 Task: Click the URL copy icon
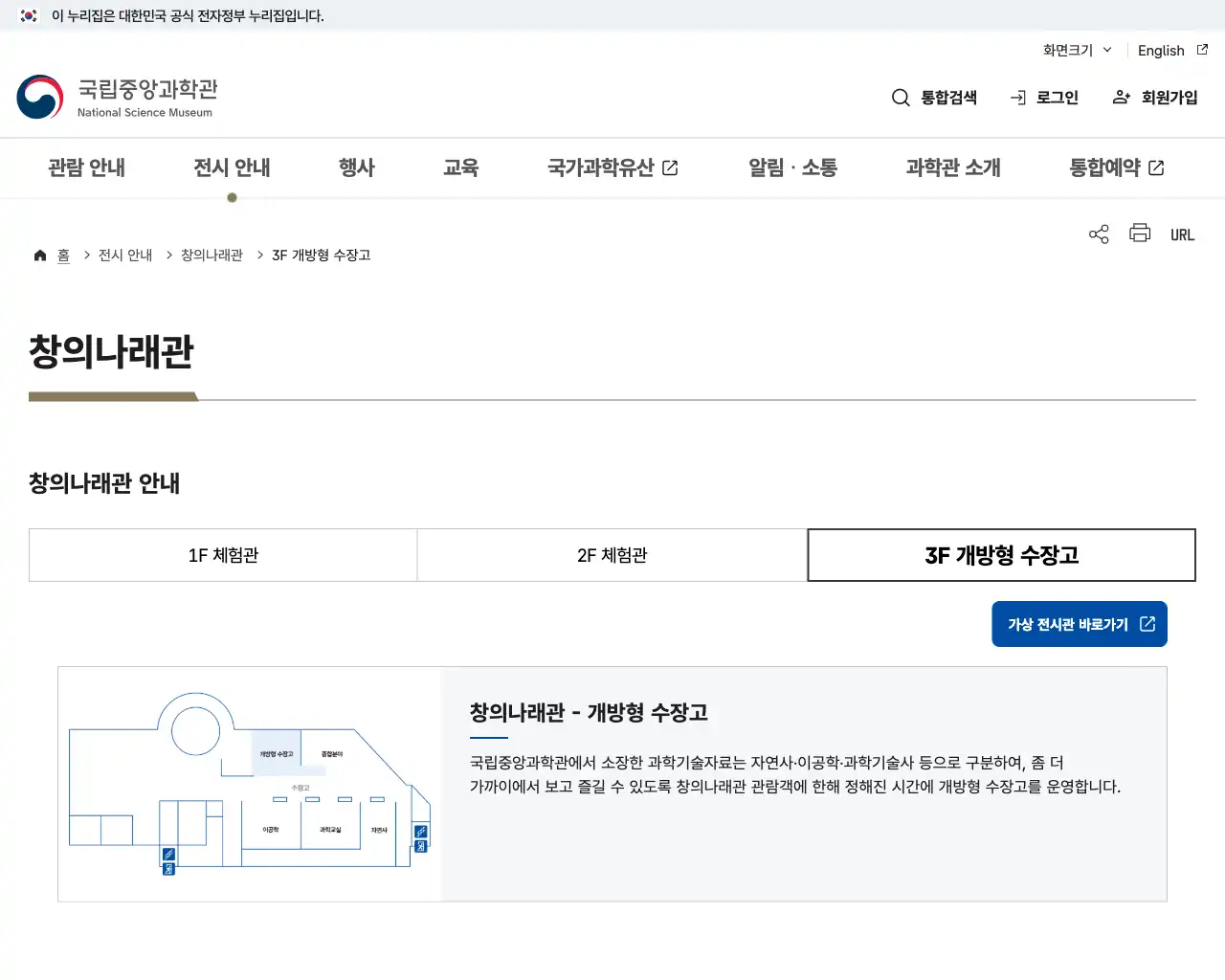1183,234
